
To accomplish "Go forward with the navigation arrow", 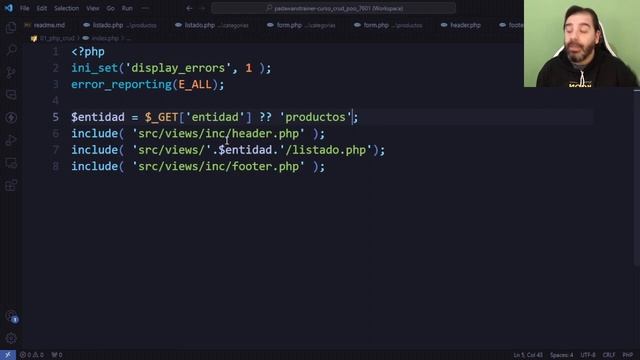I will (x=202, y=8).
